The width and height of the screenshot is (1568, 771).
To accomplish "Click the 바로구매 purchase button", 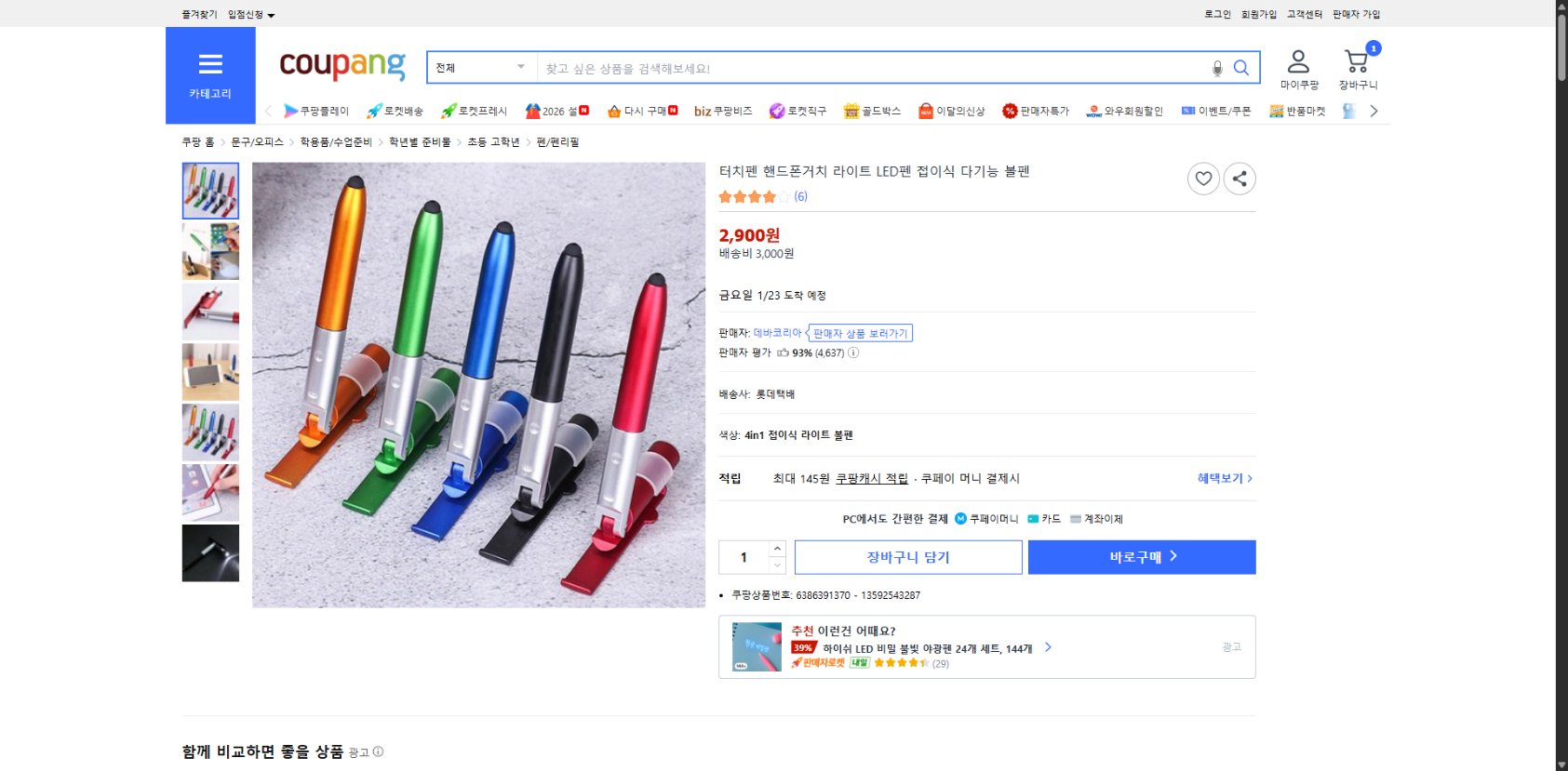I will (x=1141, y=556).
